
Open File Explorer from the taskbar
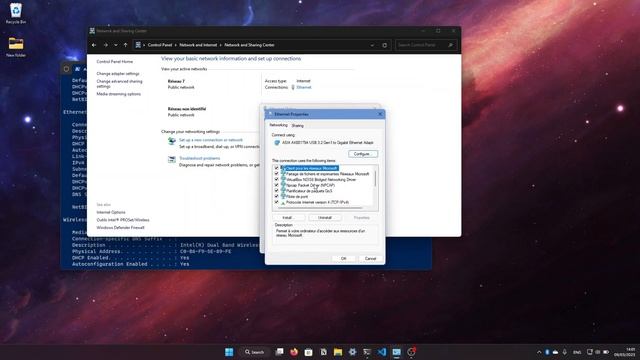(x=338, y=352)
